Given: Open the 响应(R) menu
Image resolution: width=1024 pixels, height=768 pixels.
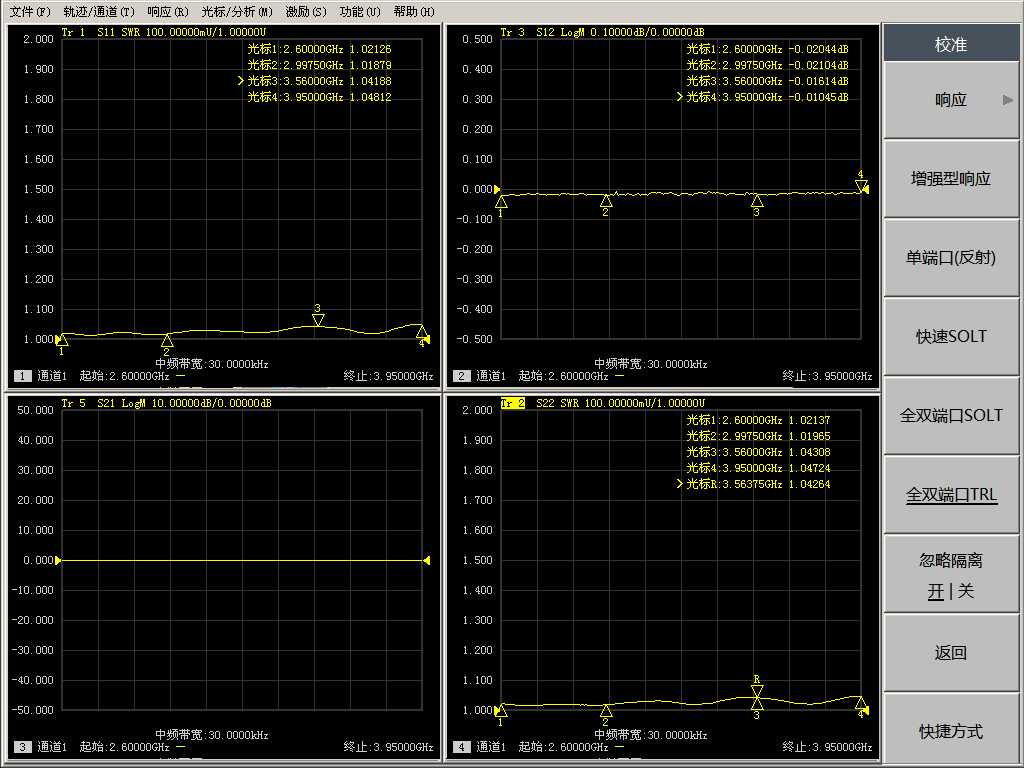Looking at the screenshot, I should [168, 12].
